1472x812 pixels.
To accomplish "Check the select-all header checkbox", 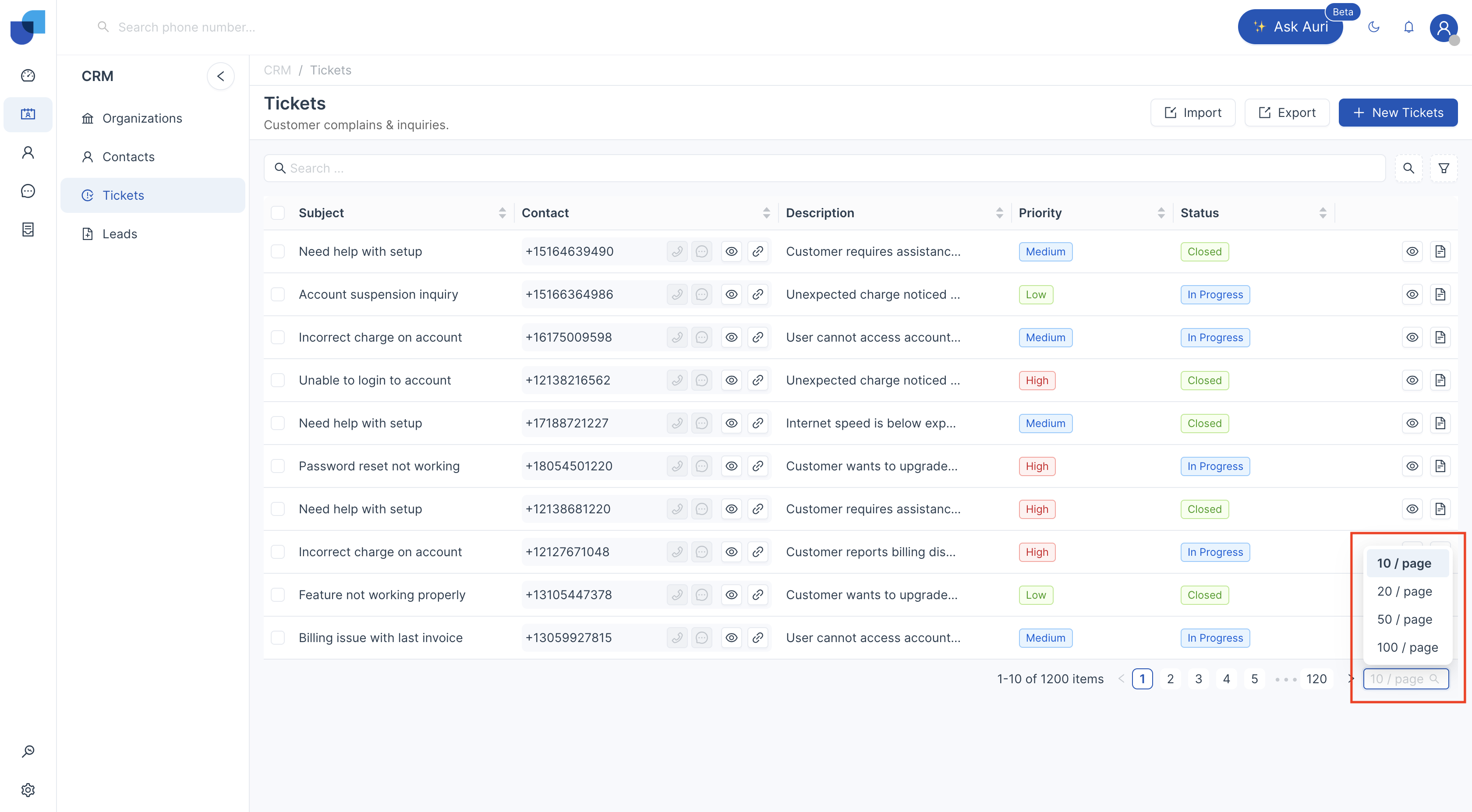I will 278,213.
